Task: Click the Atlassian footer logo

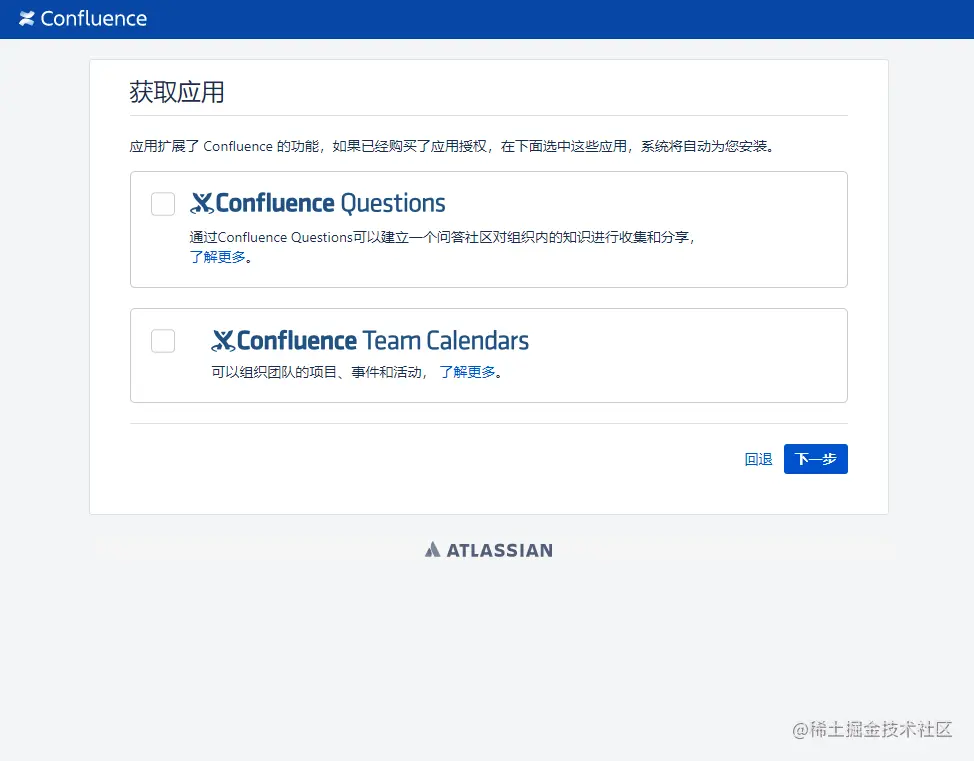Action: pos(489,550)
